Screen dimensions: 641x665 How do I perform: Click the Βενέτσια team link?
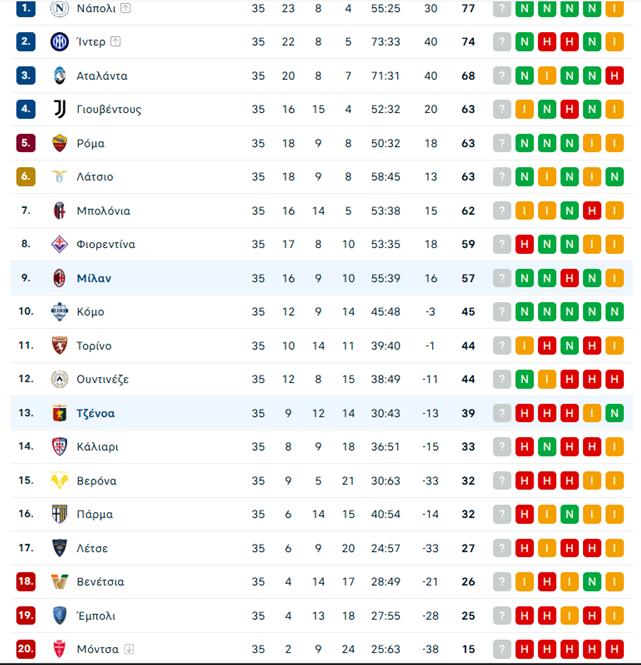click(x=101, y=581)
